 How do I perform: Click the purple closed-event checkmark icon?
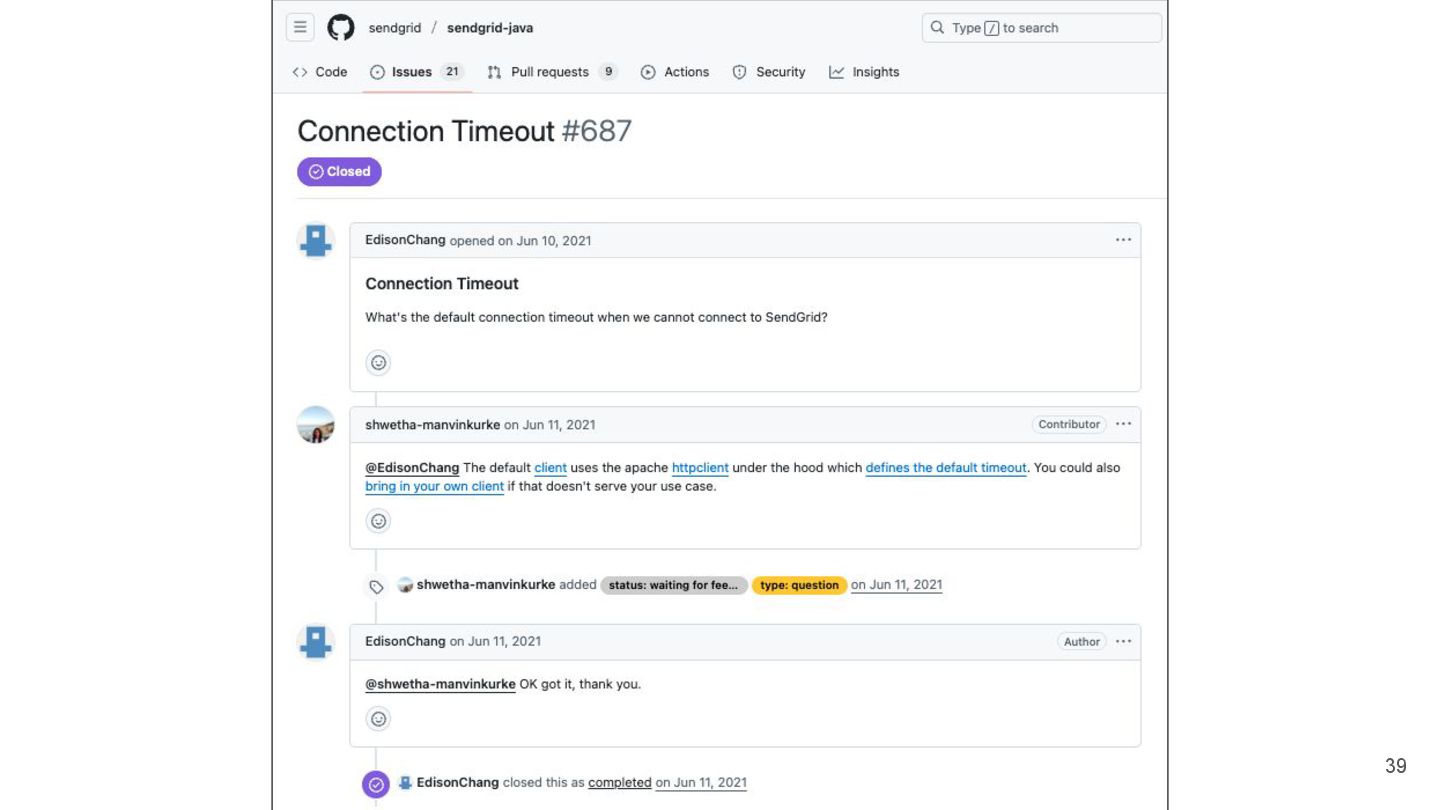pos(376,784)
